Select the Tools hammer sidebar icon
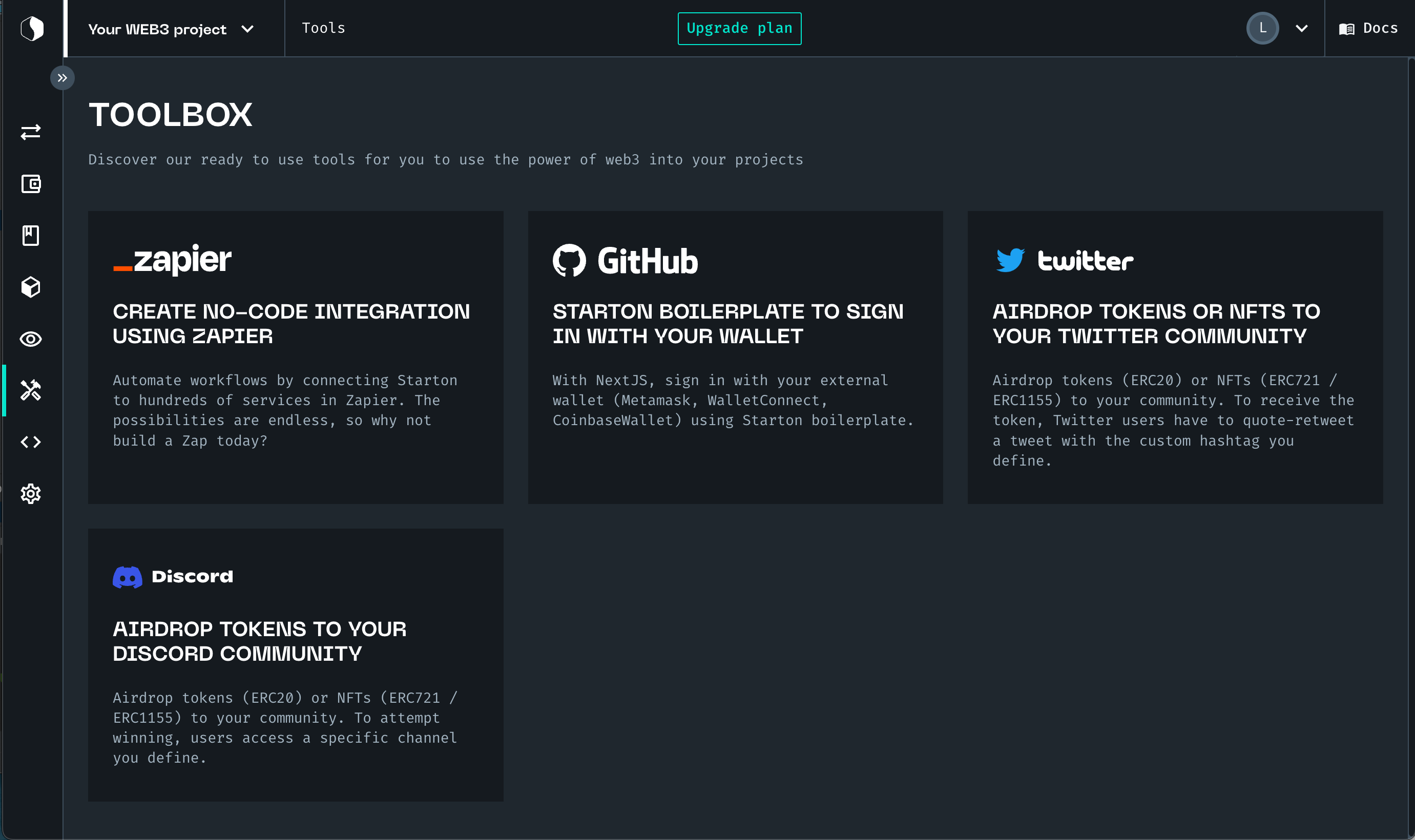Image resolution: width=1415 pixels, height=840 pixels. pos(31,391)
